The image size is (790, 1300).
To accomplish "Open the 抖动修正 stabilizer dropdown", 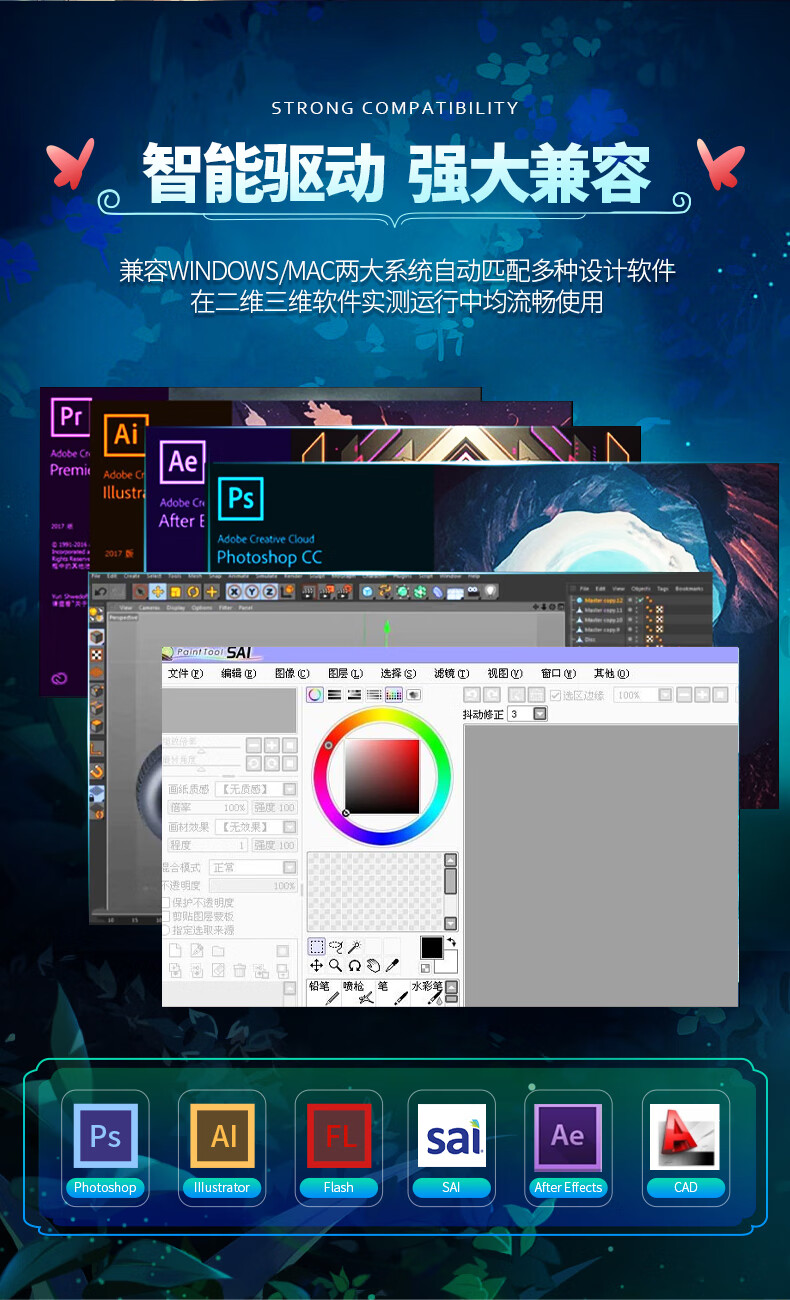I will pos(540,714).
